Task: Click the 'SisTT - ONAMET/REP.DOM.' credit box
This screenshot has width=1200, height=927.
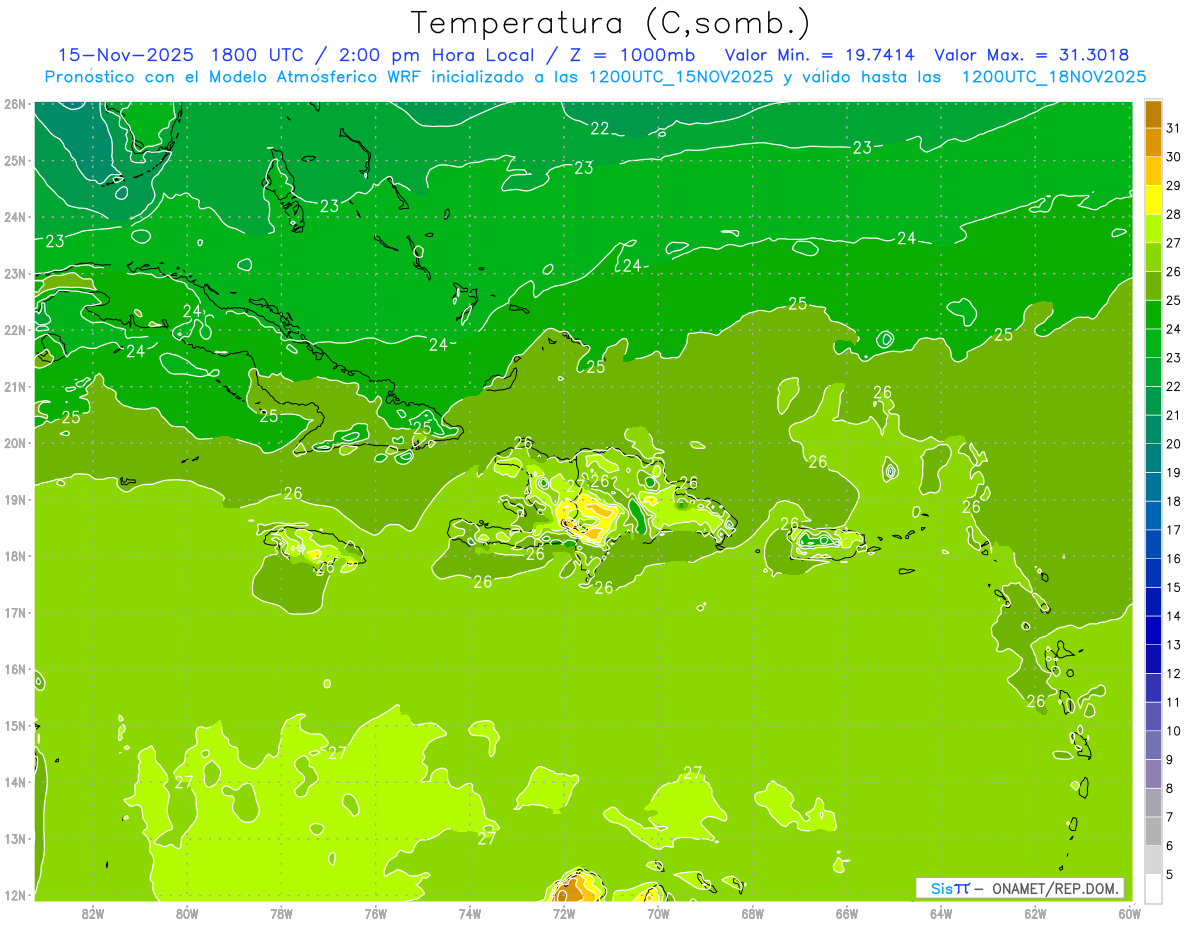Action: 1020,888
